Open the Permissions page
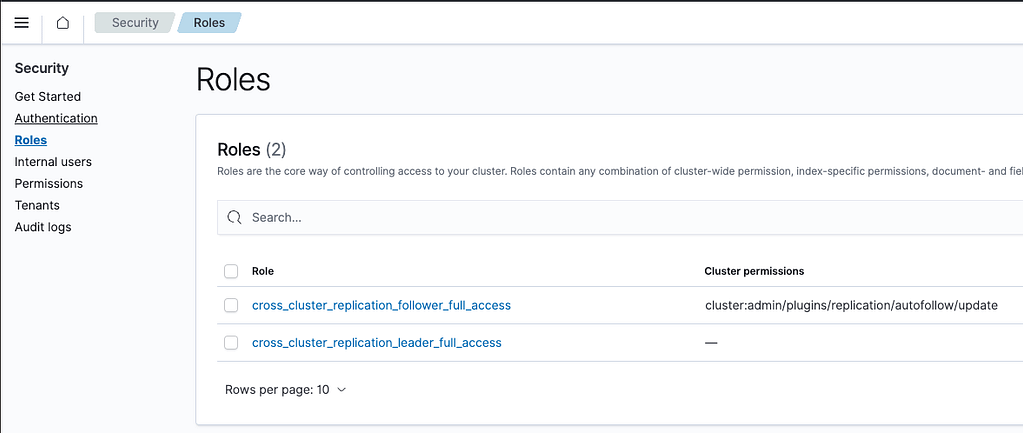This screenshot has height=433, width=1023. coord(49,184)
